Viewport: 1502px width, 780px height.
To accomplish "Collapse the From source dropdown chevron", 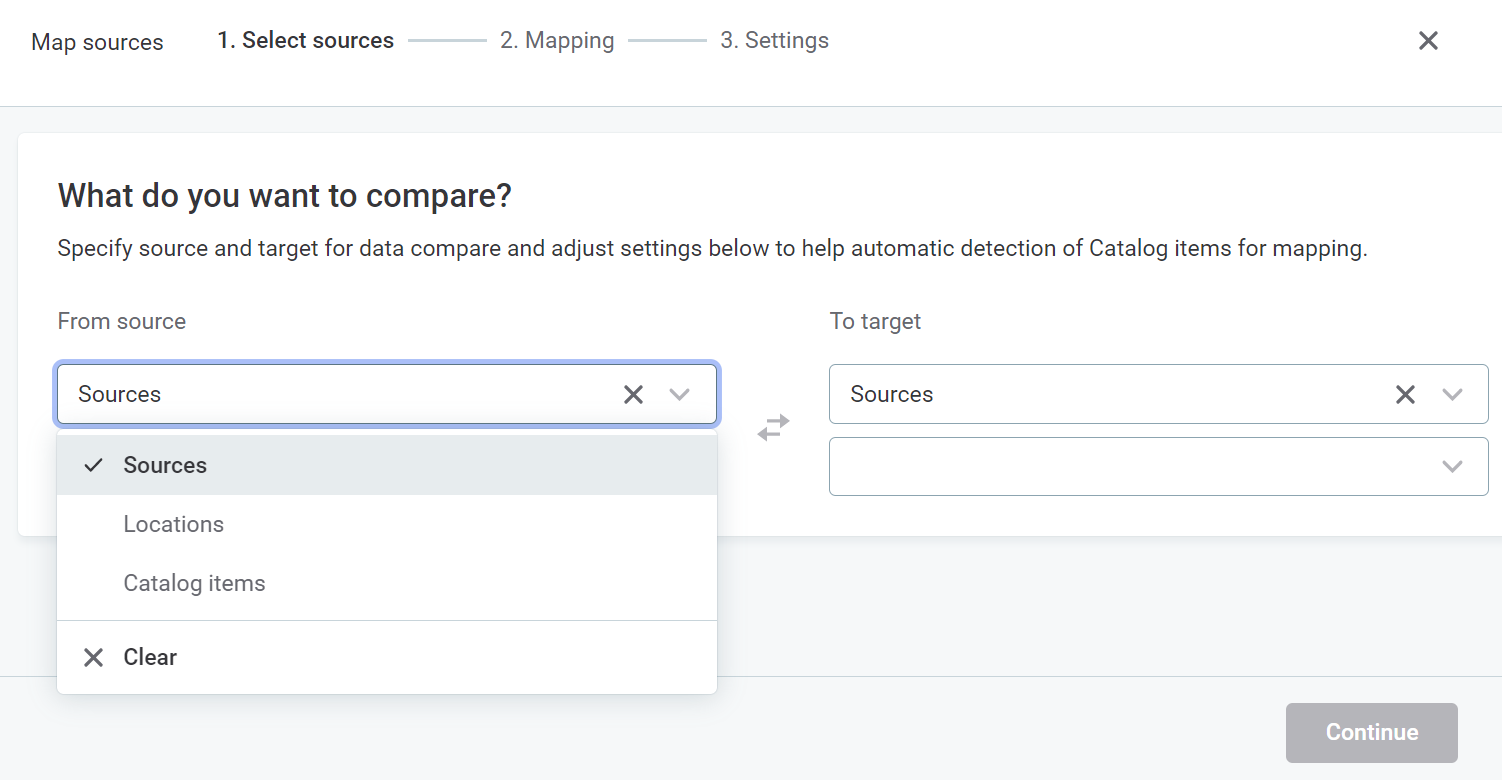I will [x=680, y=394].
